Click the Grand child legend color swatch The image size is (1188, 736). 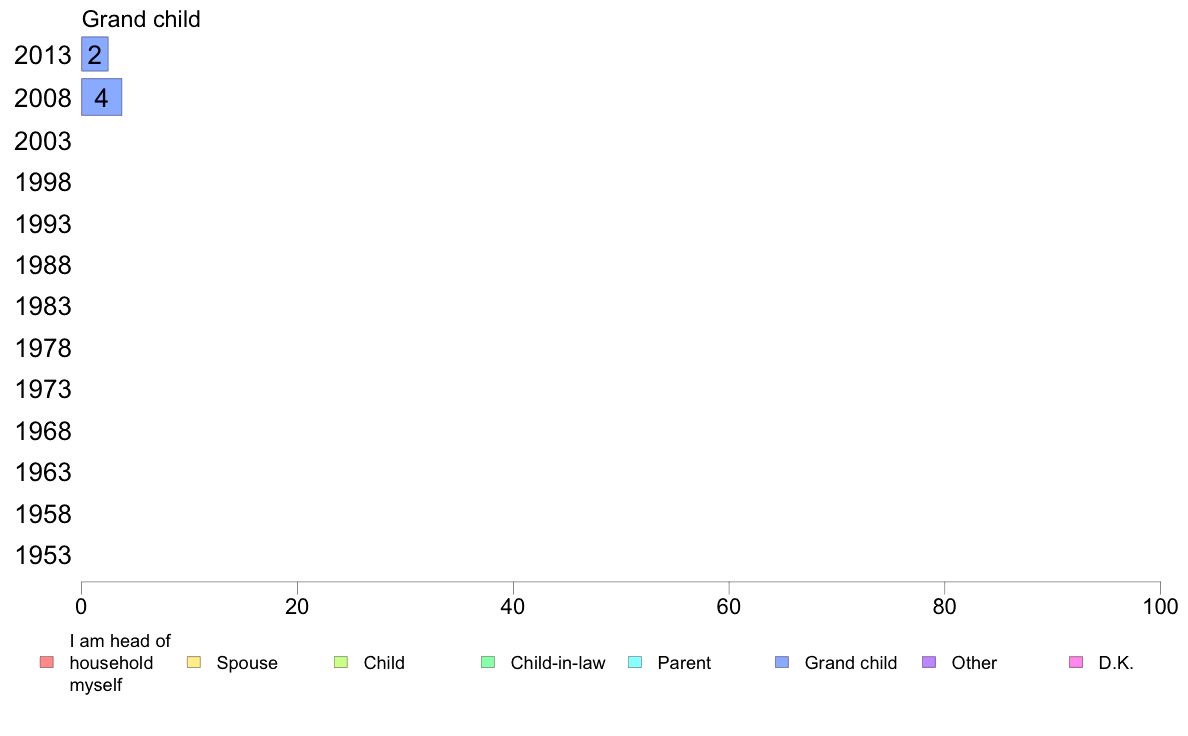(x=782, y=662)
